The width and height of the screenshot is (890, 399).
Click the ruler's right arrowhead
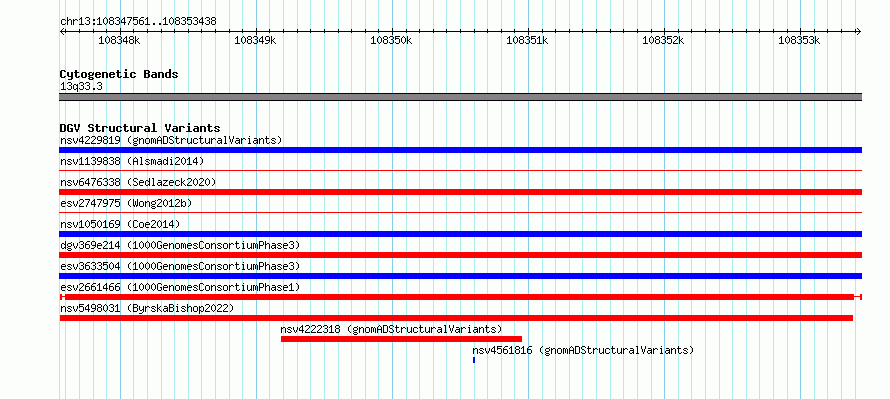pyautogui.click(x=859, y=31)
